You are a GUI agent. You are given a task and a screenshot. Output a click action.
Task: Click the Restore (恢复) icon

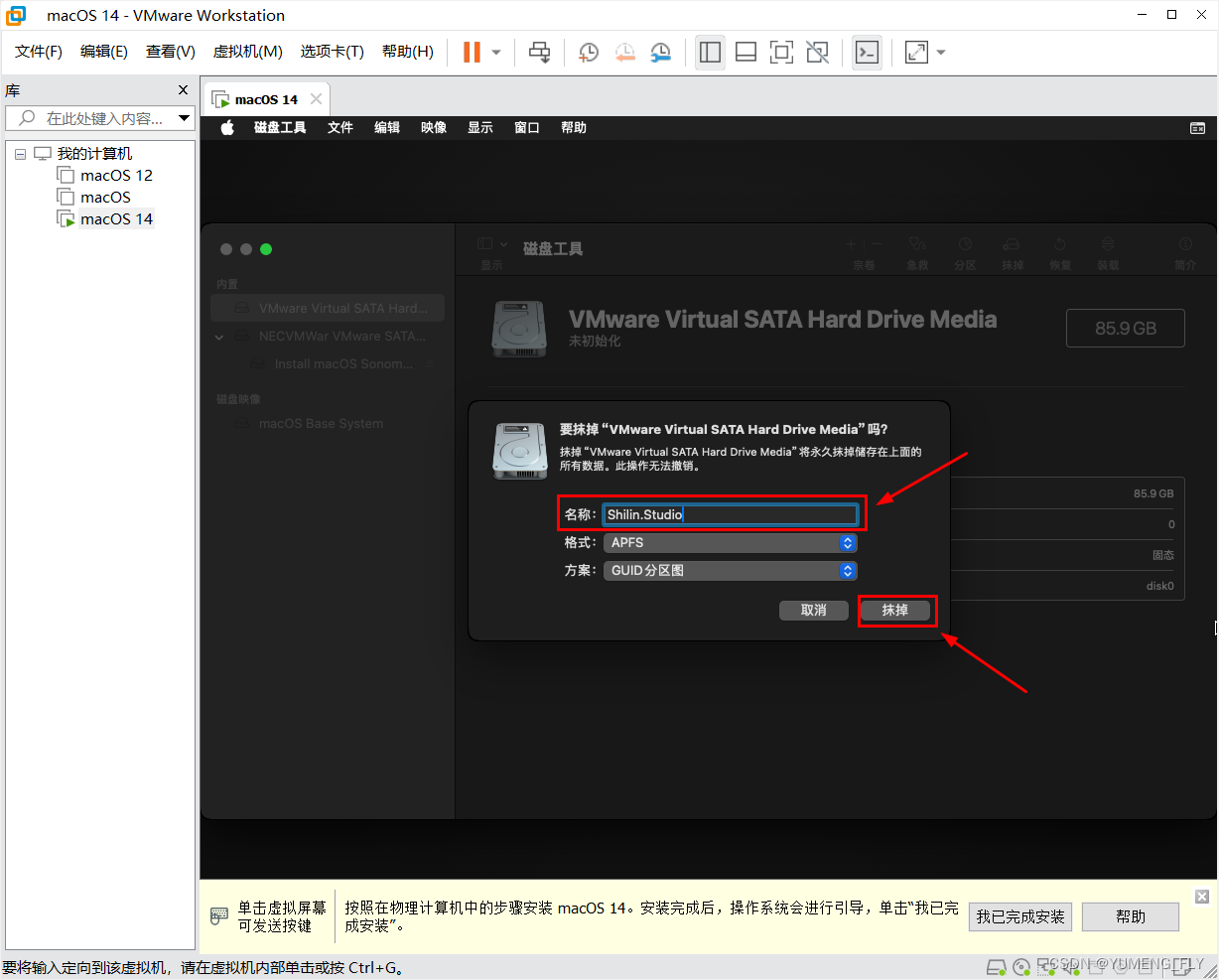click(x=1060, y=250)
